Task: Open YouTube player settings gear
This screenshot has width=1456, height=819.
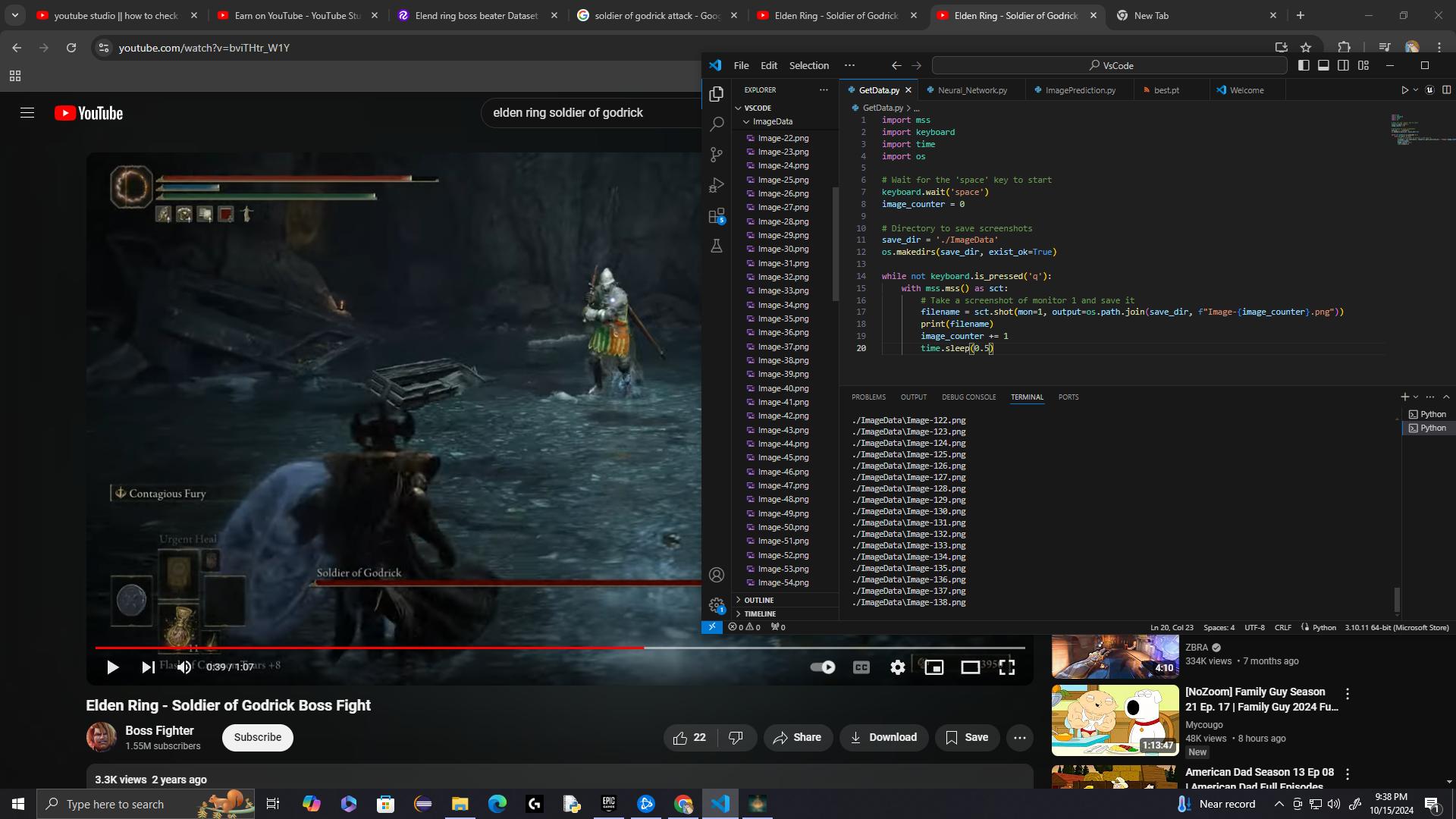Action: 898,667
